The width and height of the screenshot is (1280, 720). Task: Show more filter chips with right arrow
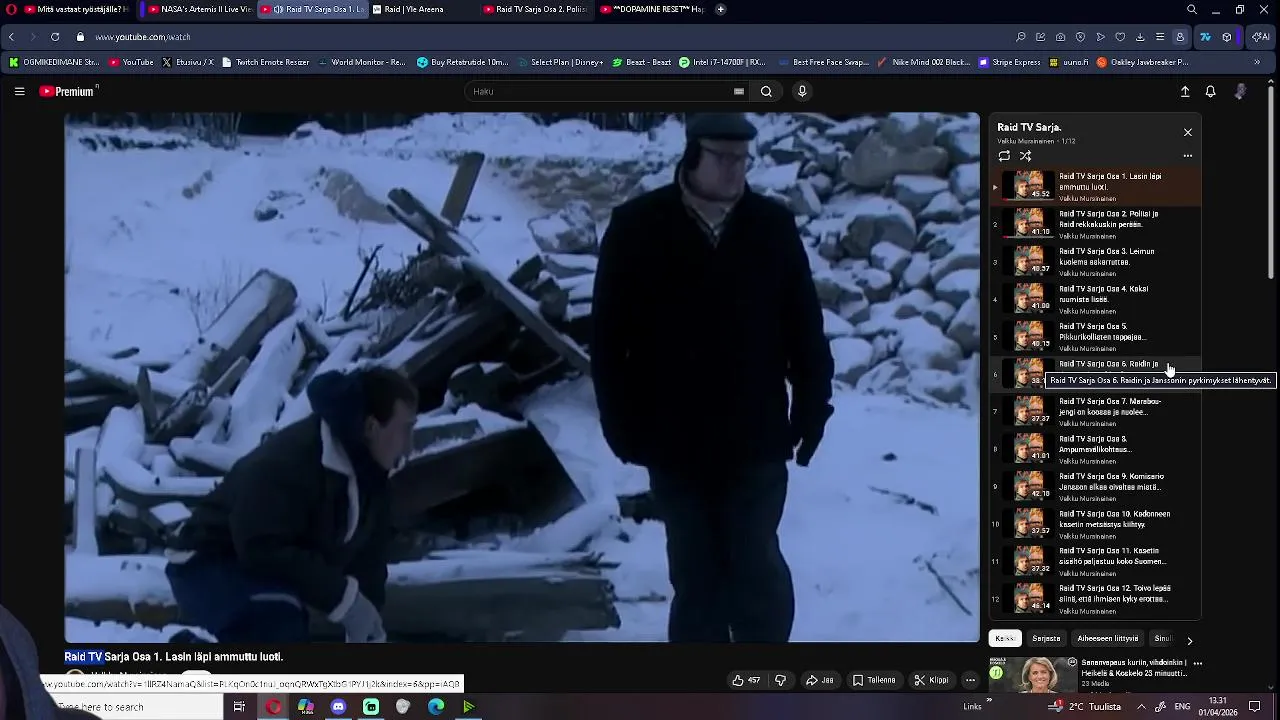point(1189,640)
